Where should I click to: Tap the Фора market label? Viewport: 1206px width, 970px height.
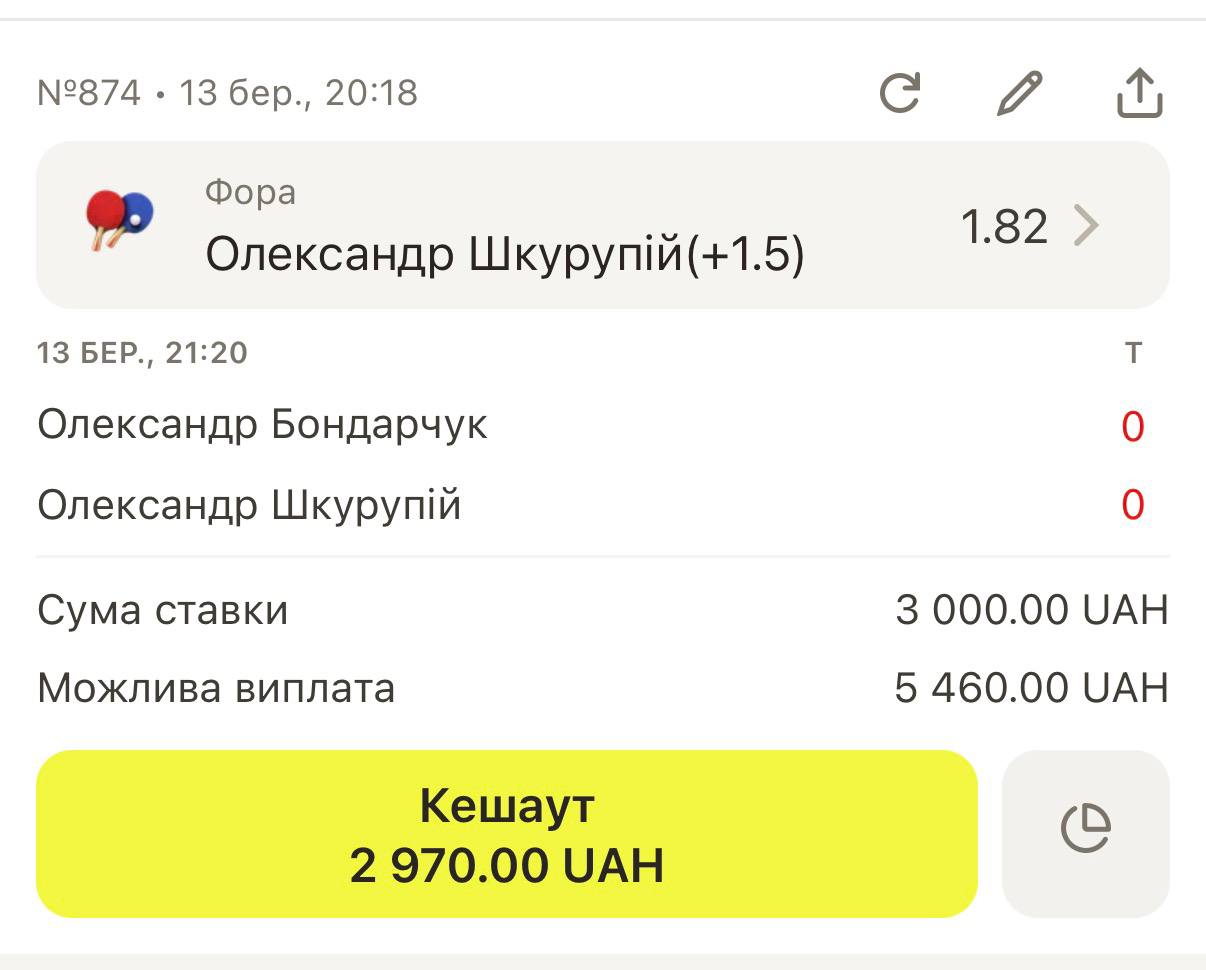pos(250,191)
